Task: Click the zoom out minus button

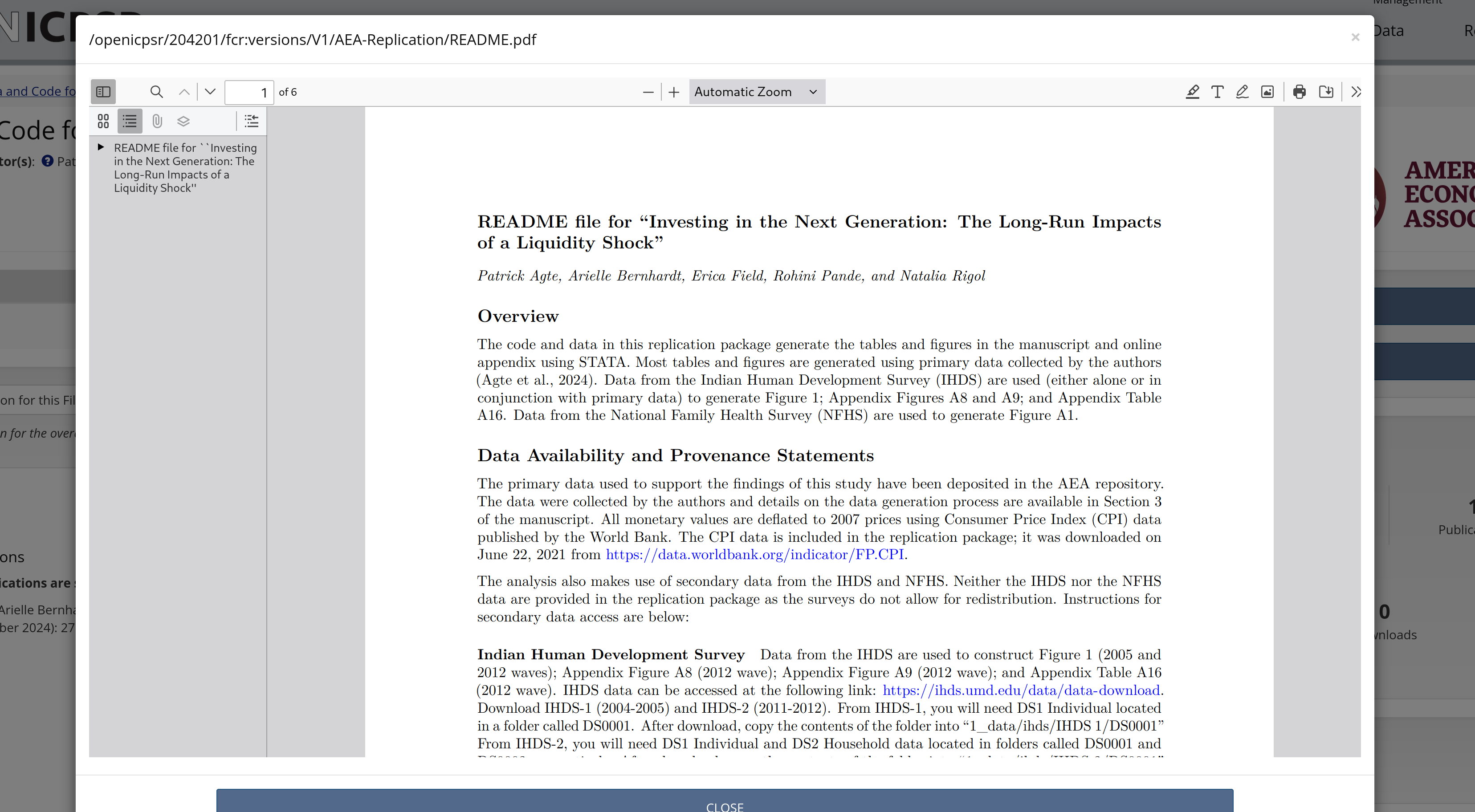Action: (x=648, y=92)
